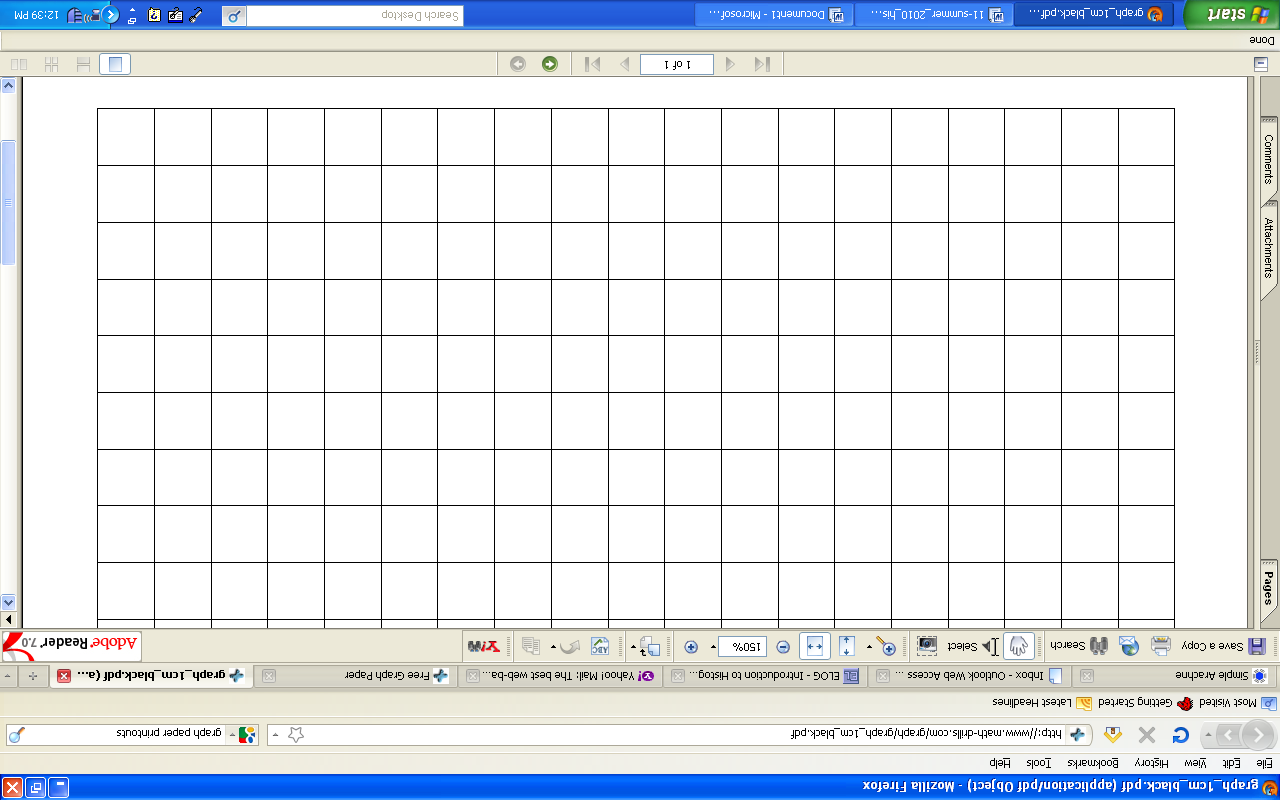
Task: Print the PDF with the printer icon
Action: [x=1160, y=646]
